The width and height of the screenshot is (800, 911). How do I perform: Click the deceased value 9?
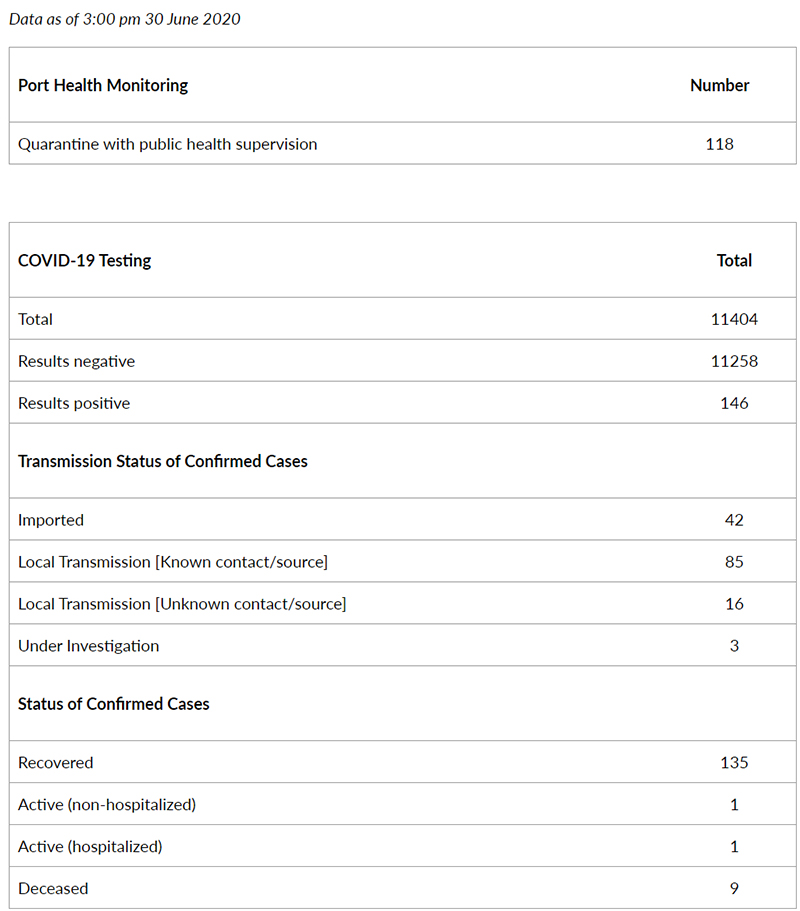point(734,888)
